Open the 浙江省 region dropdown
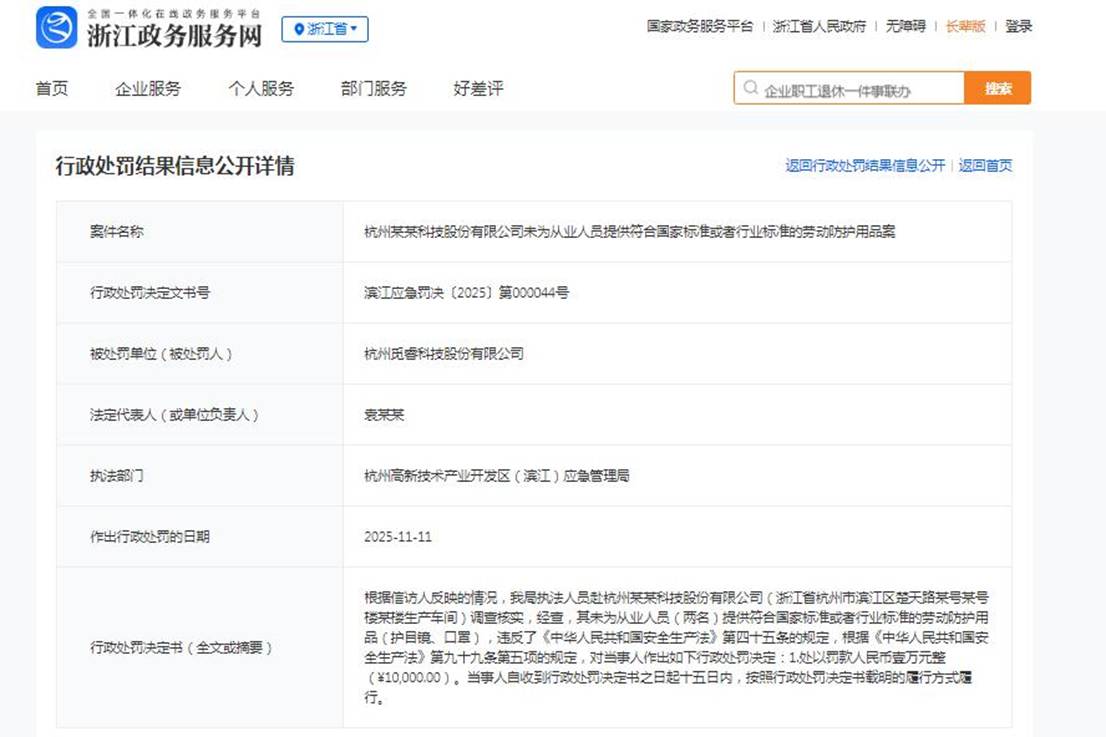Screen dimensions: 1106x737 (x=325, y=29)
